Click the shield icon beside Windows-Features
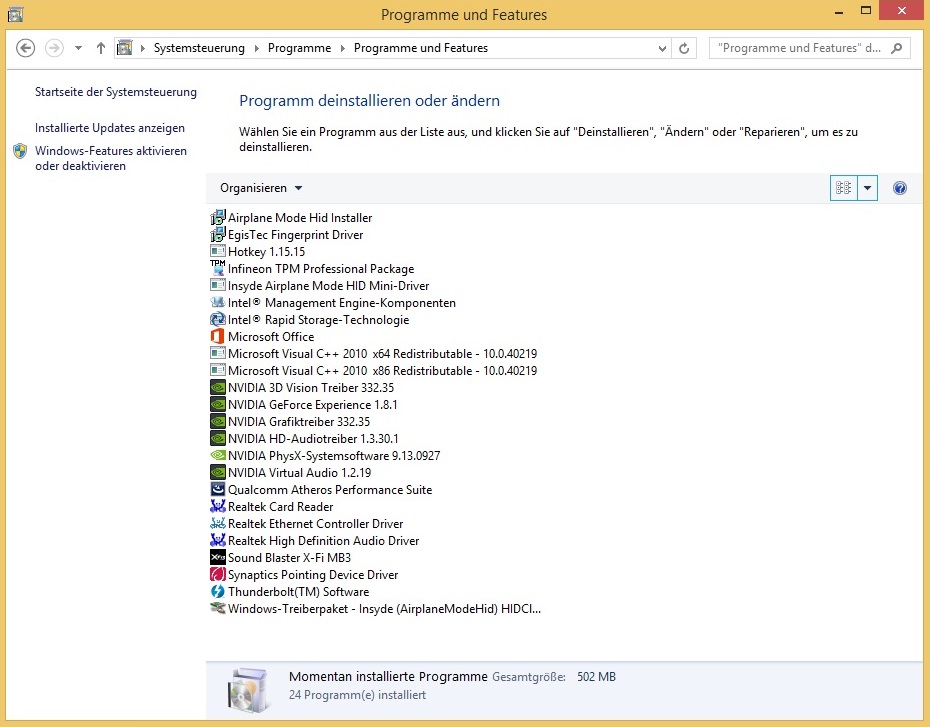The height and width of the screenshot is (727, 930). tap(20, 151)
